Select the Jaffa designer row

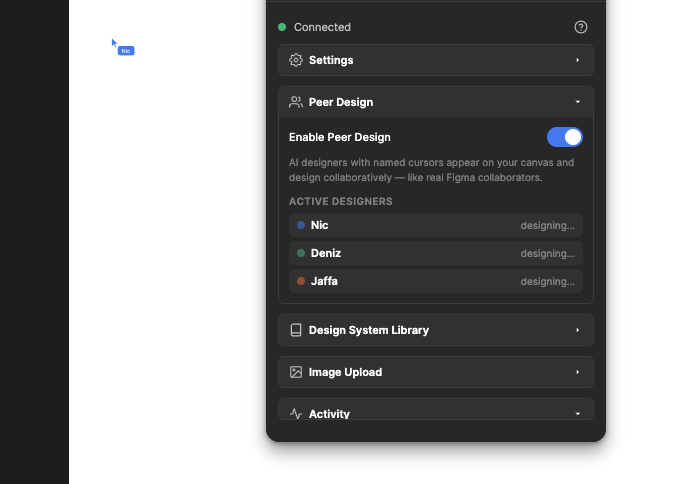point(436,281)
